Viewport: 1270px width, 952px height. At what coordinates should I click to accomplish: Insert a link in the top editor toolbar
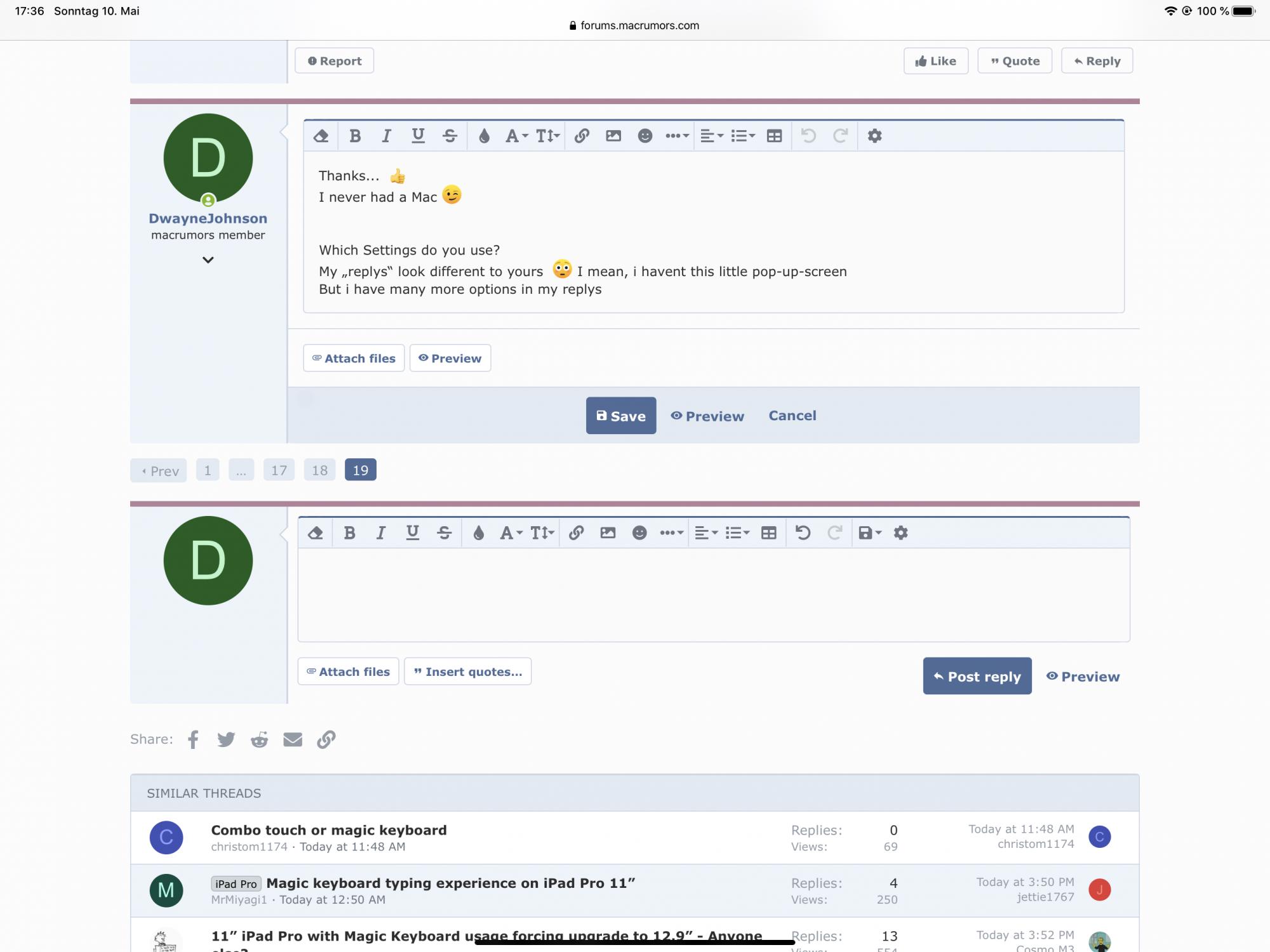click(582, 136)
